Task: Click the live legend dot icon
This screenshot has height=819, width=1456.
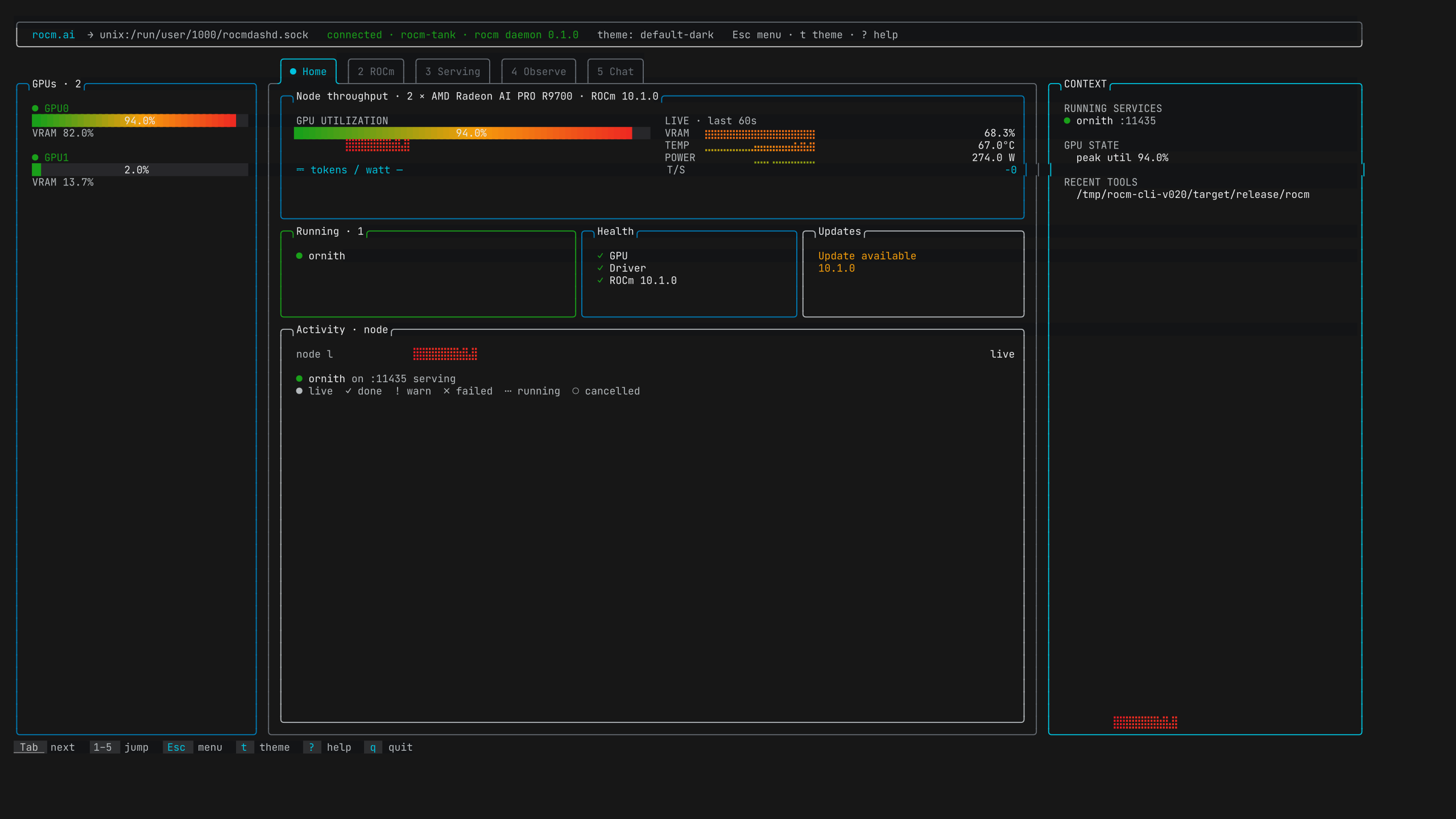Action: (x=299, y=391)
